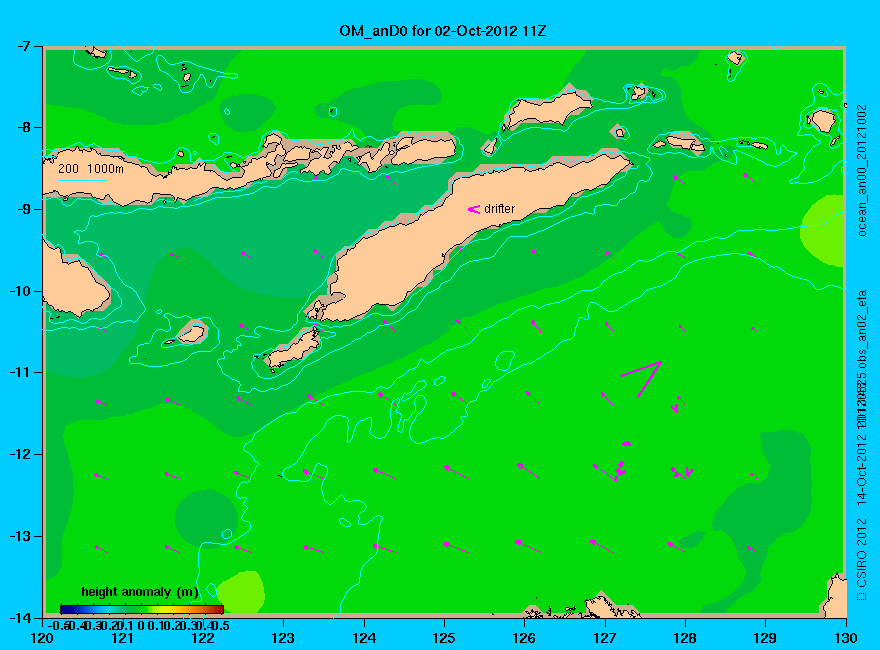The image size is (880, 650).
Task: Click the 121 longitude tick label
Action: click(x=123, y=638)
